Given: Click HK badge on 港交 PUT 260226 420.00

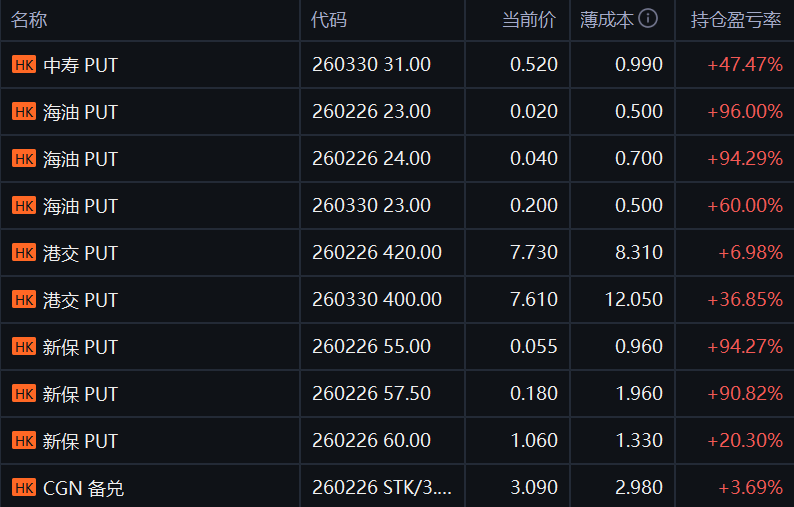Looking at the screenshot, I should (x=24, y=253).
